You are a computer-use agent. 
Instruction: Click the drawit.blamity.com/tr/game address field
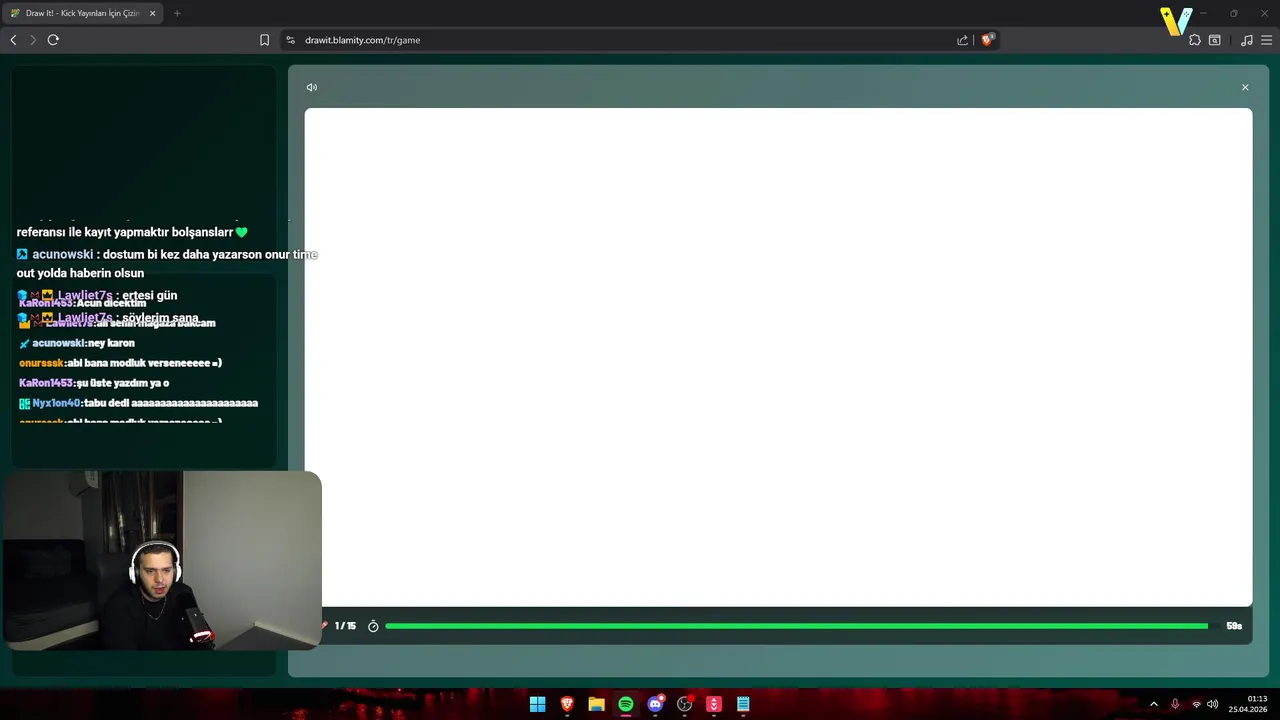tap(625, 40)
